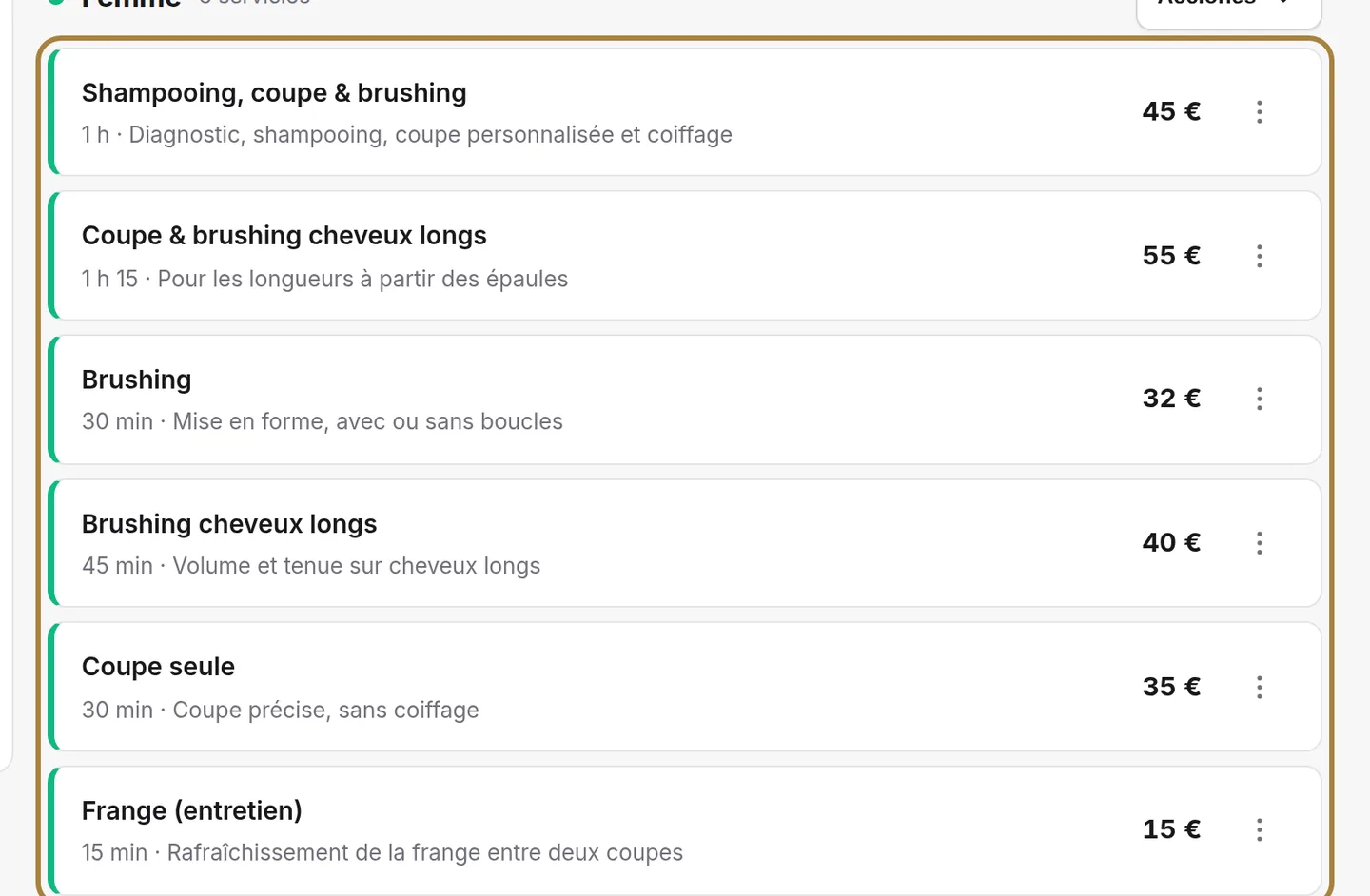Open three-dot menu for Frange (entretien)
1370x896 pixels.
click(x=1259, y=830)
